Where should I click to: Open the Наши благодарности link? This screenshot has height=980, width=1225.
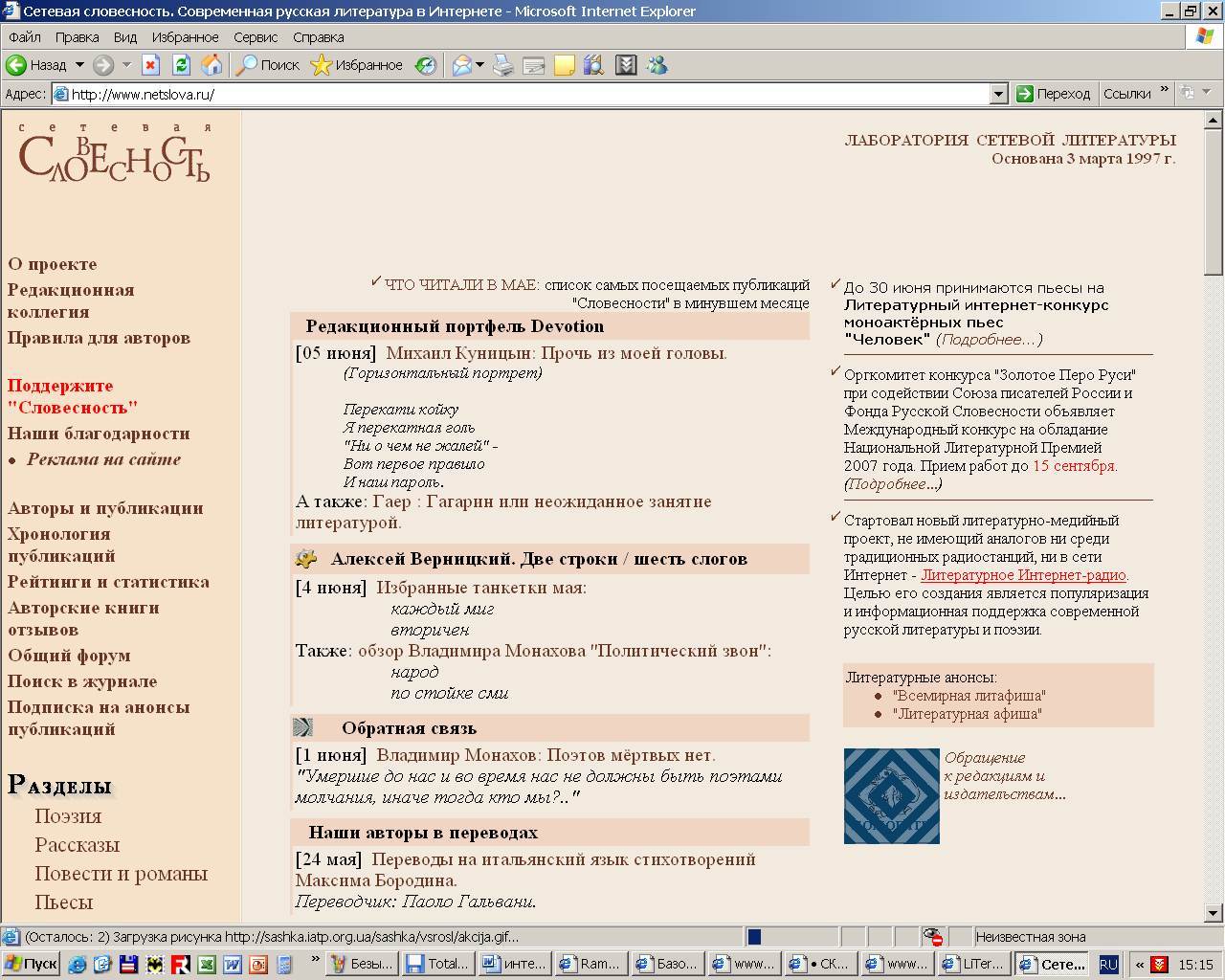99,434
